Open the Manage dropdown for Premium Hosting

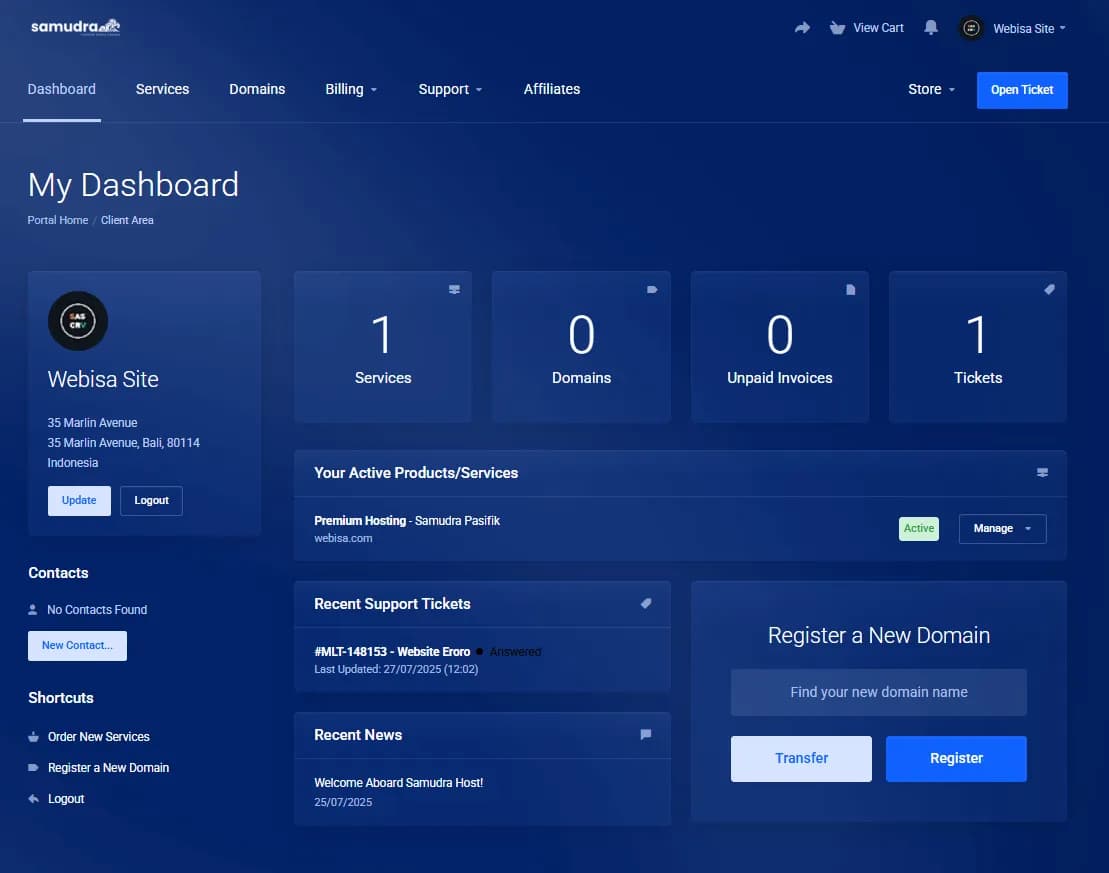[x=1002, y=528]
